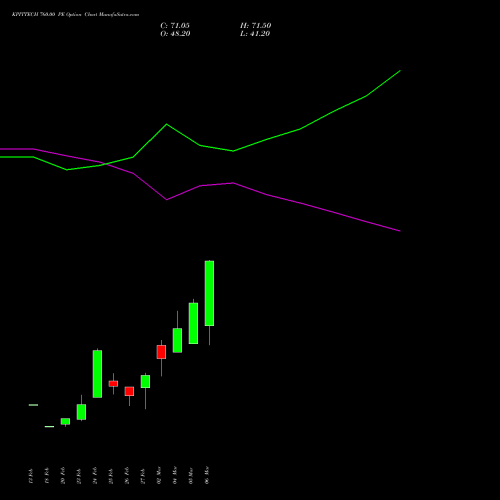Click the 04 Mar date label
Image resolution: width=500 pixels, height=500 pixels.
[x=175, y=475]
